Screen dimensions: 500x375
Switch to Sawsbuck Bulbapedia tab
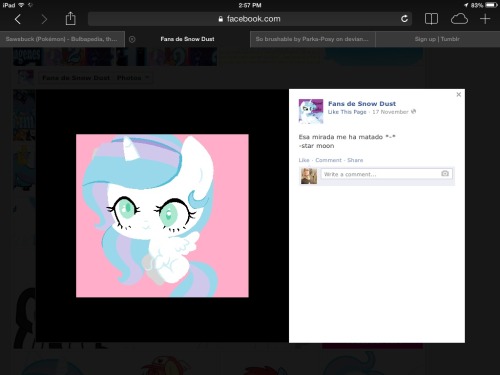click(x=62, y=39)
